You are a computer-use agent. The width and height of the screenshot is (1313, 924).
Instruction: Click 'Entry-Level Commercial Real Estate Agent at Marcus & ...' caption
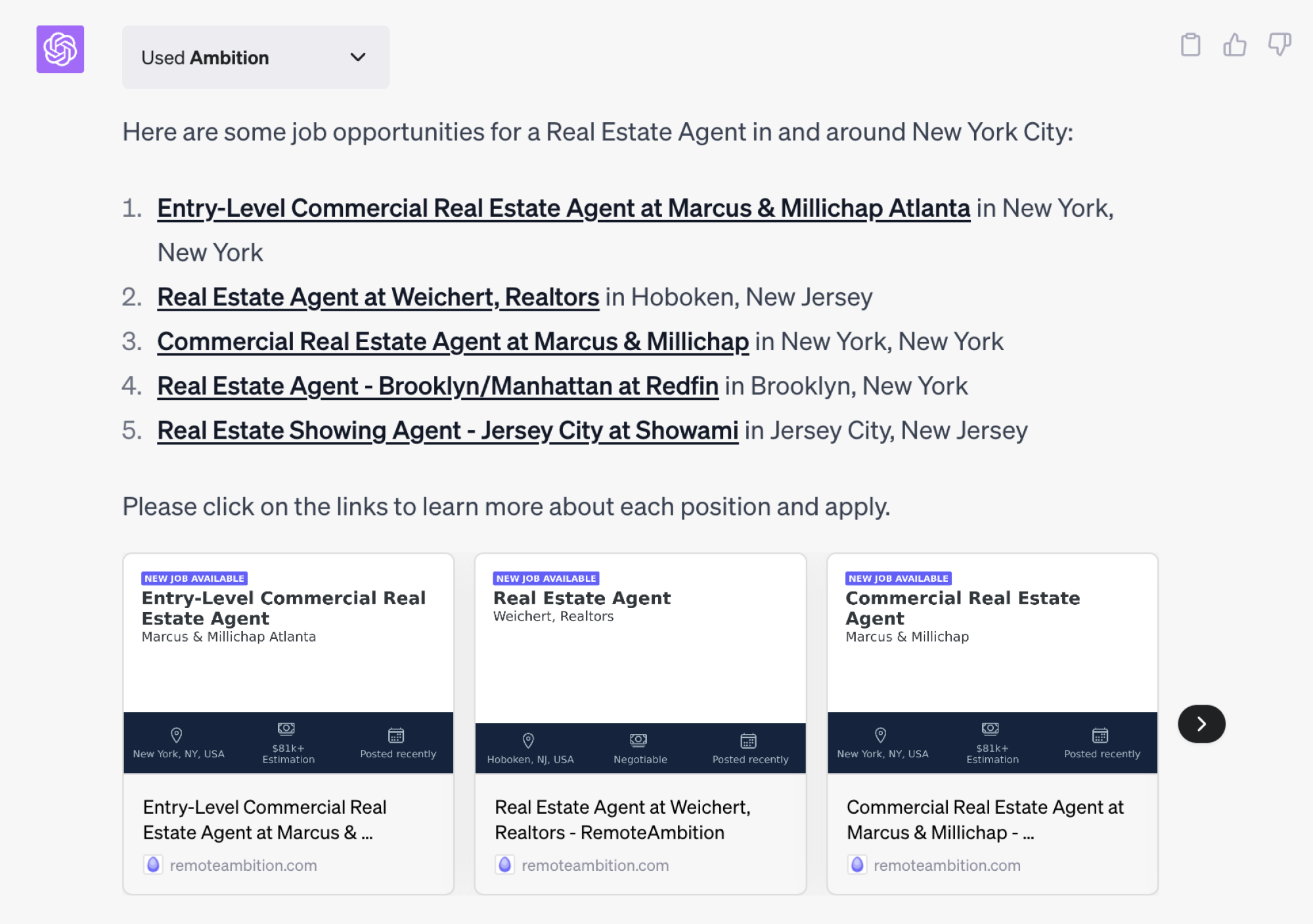[x=265, y=820]
